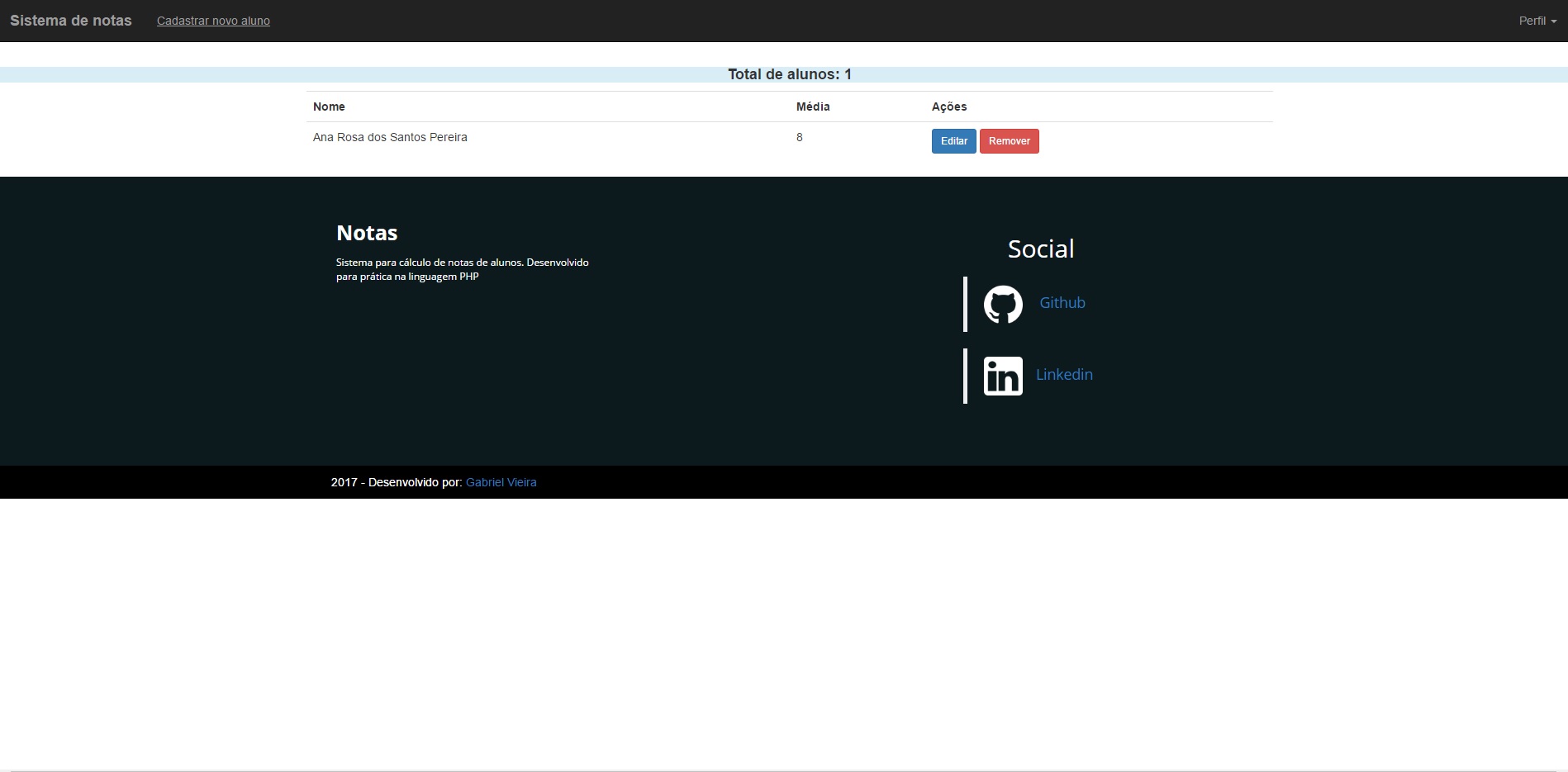Click the Total de alunos: 1 banner
This screenshot has height=772, width=1568.
coord(784,74)
